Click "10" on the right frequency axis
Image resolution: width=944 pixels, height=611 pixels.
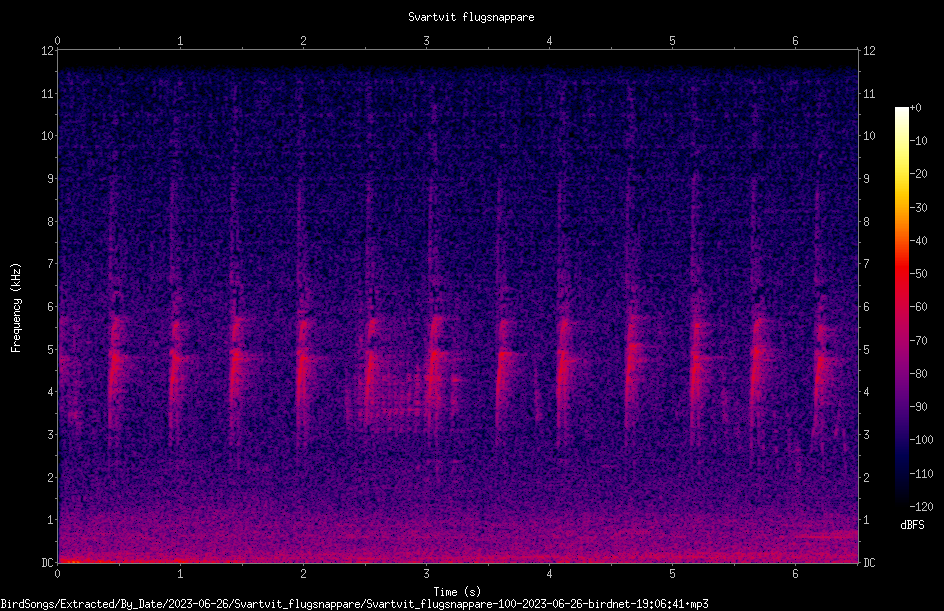[x=869, y=136]
